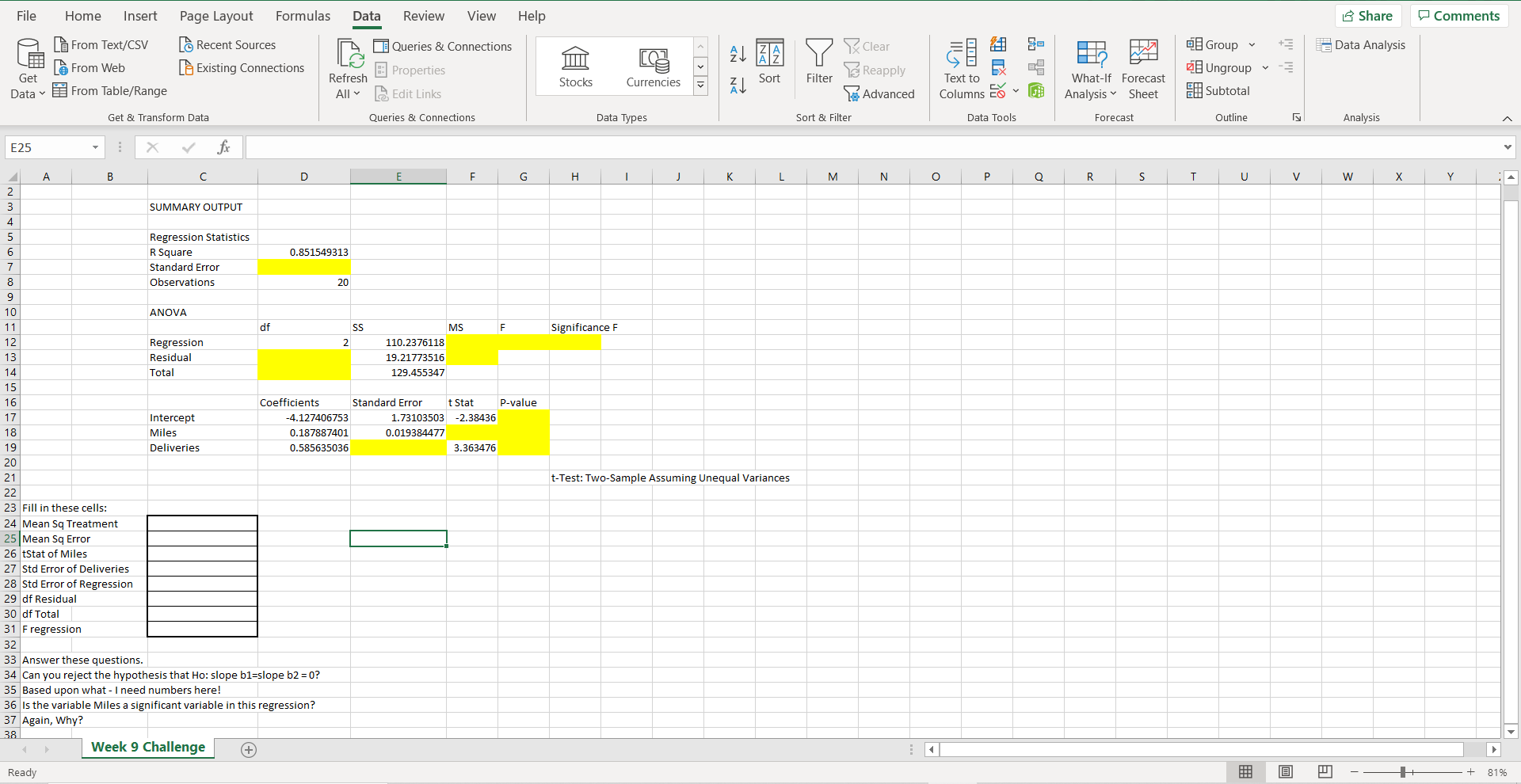
Task: Insert the Stocks data type
Action: 576,67
